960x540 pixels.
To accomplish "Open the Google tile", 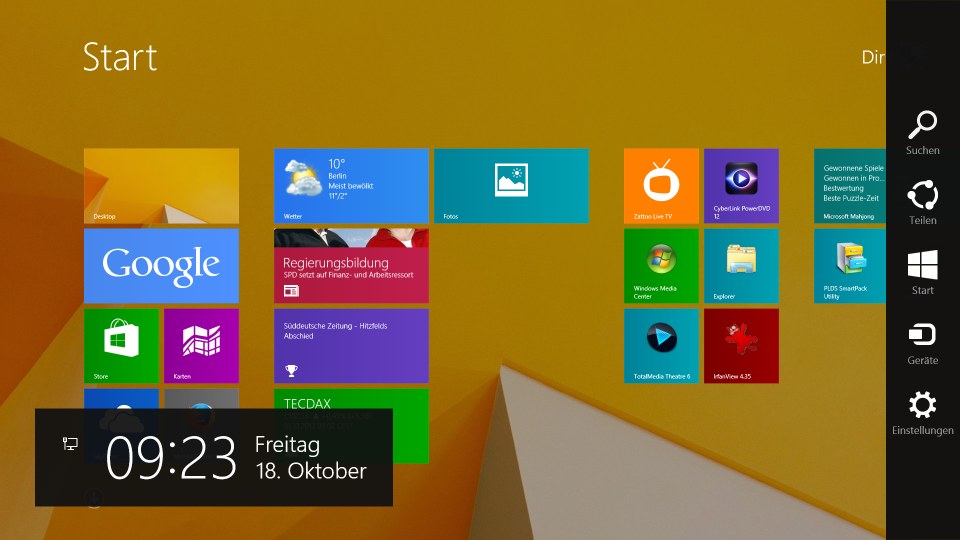I will (x=162, y=266).
